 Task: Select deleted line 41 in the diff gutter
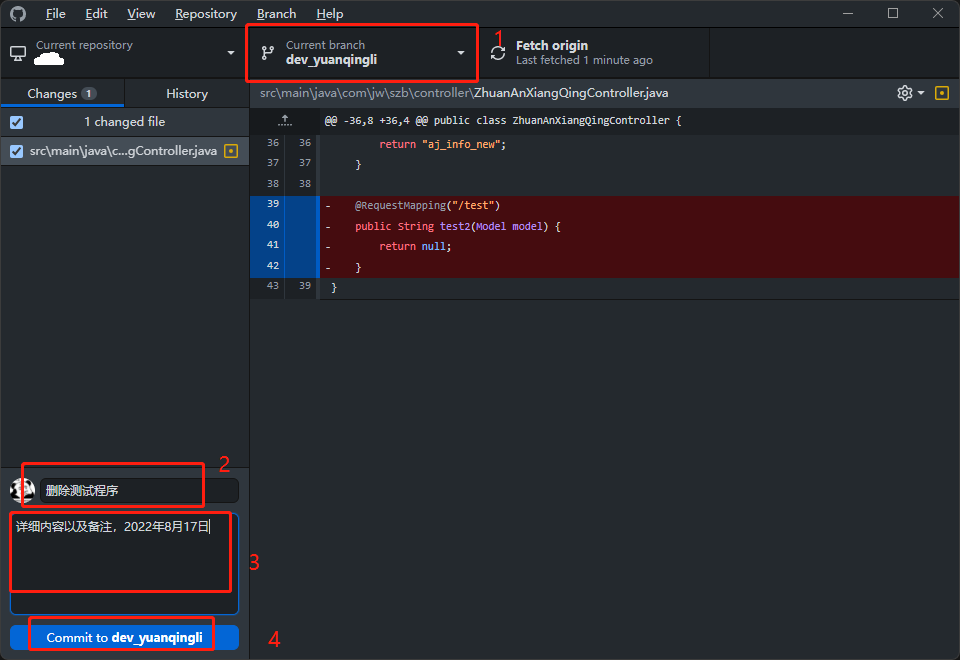click(x=284, y=246)
